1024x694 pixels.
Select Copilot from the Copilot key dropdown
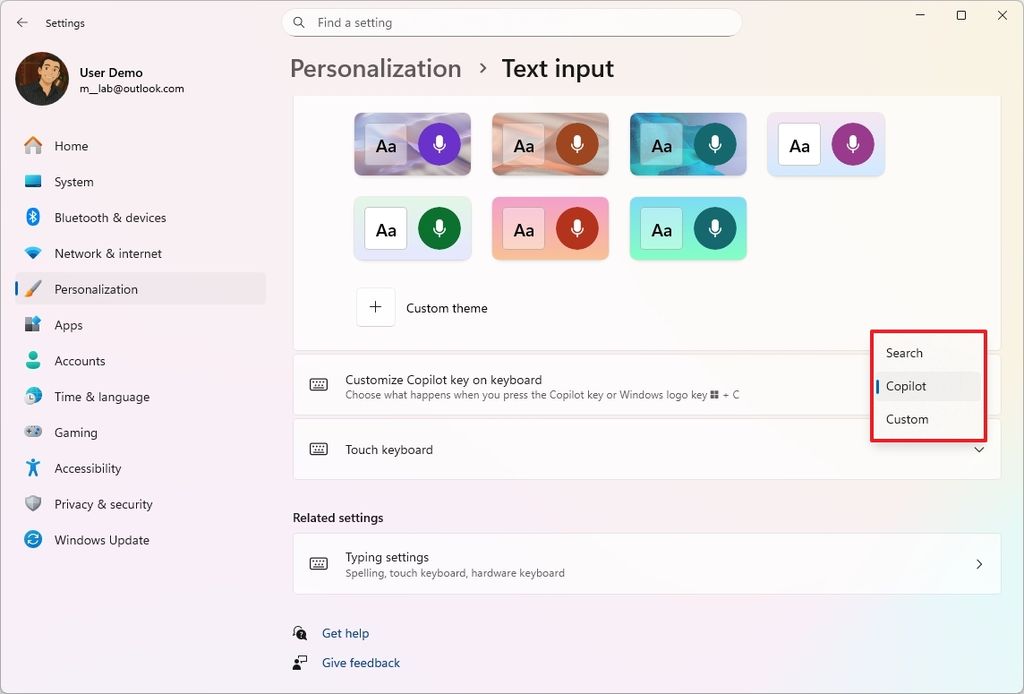904,386
